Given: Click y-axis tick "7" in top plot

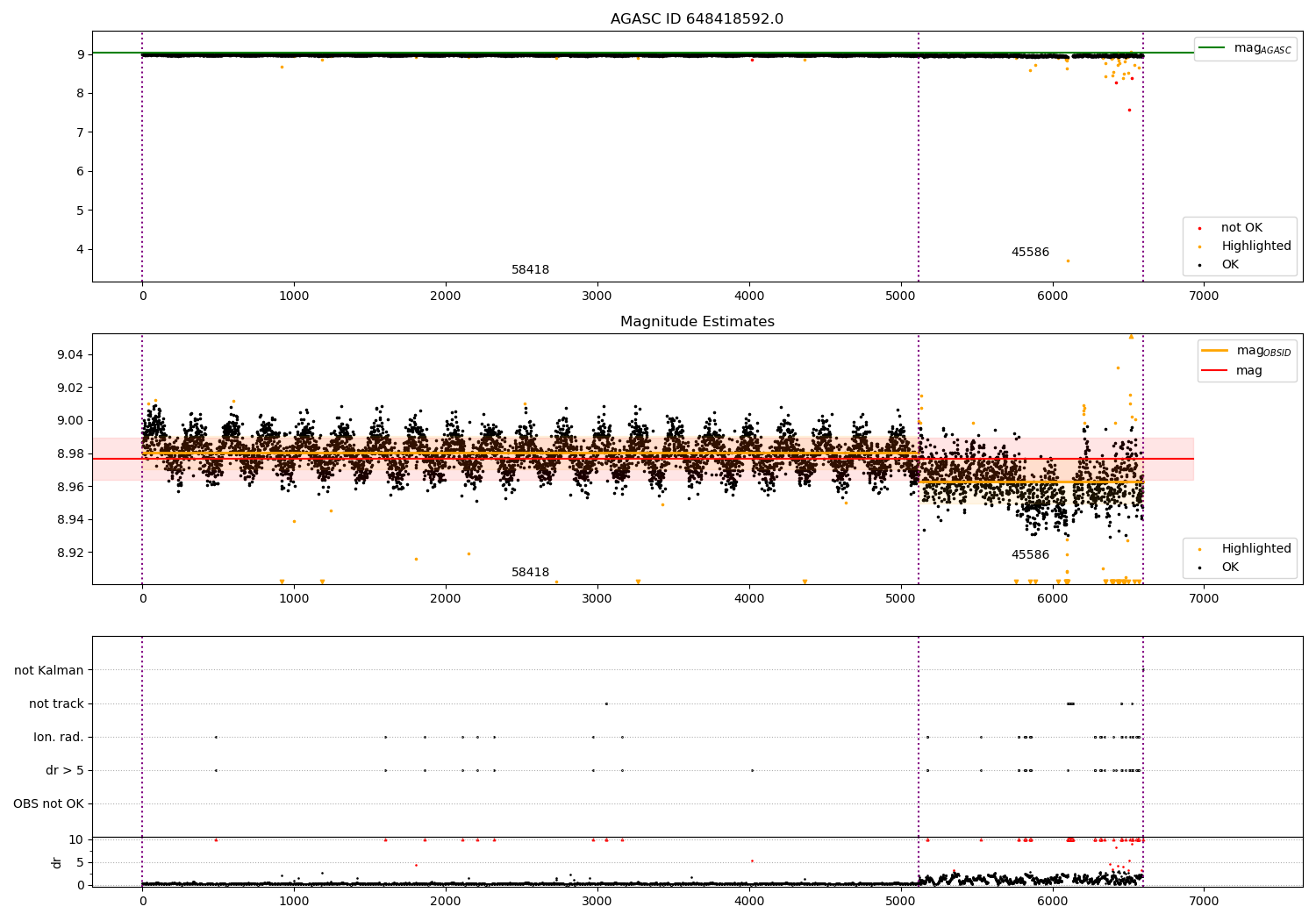Looking at the screenshot, I should coord(81,132).
